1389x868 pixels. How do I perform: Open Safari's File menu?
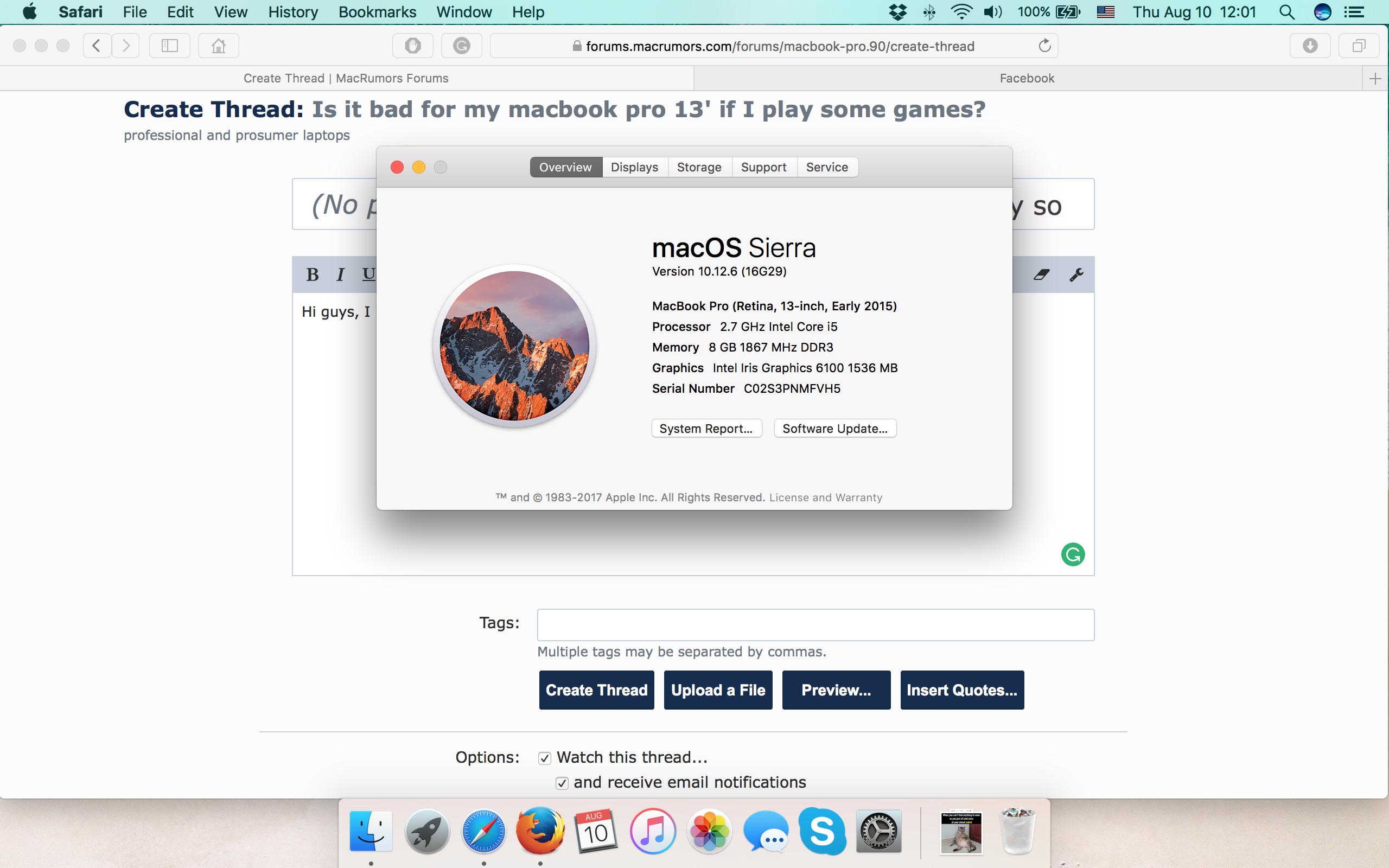click(135, 12)
